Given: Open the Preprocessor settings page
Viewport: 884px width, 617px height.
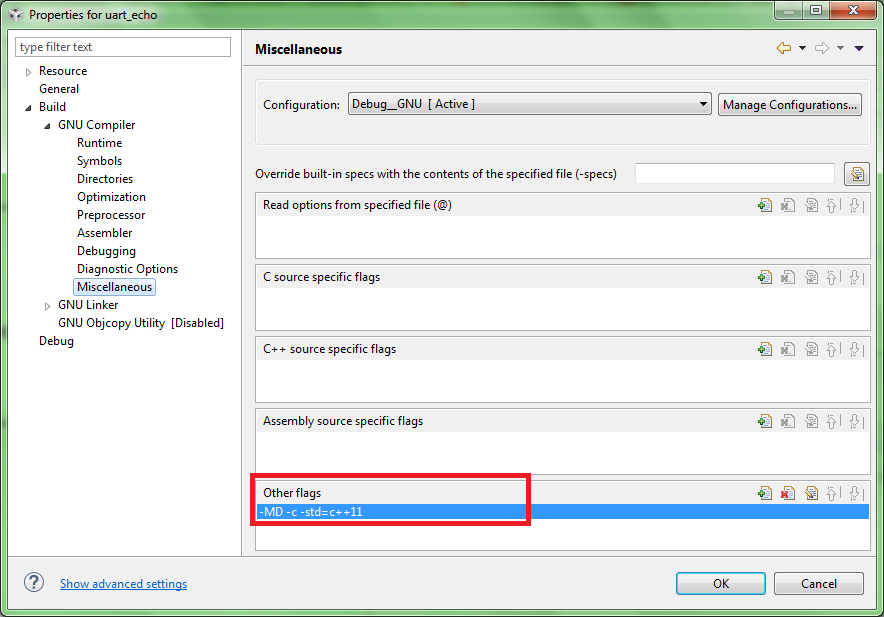Looking at the screenshot, I should point(111,215).
